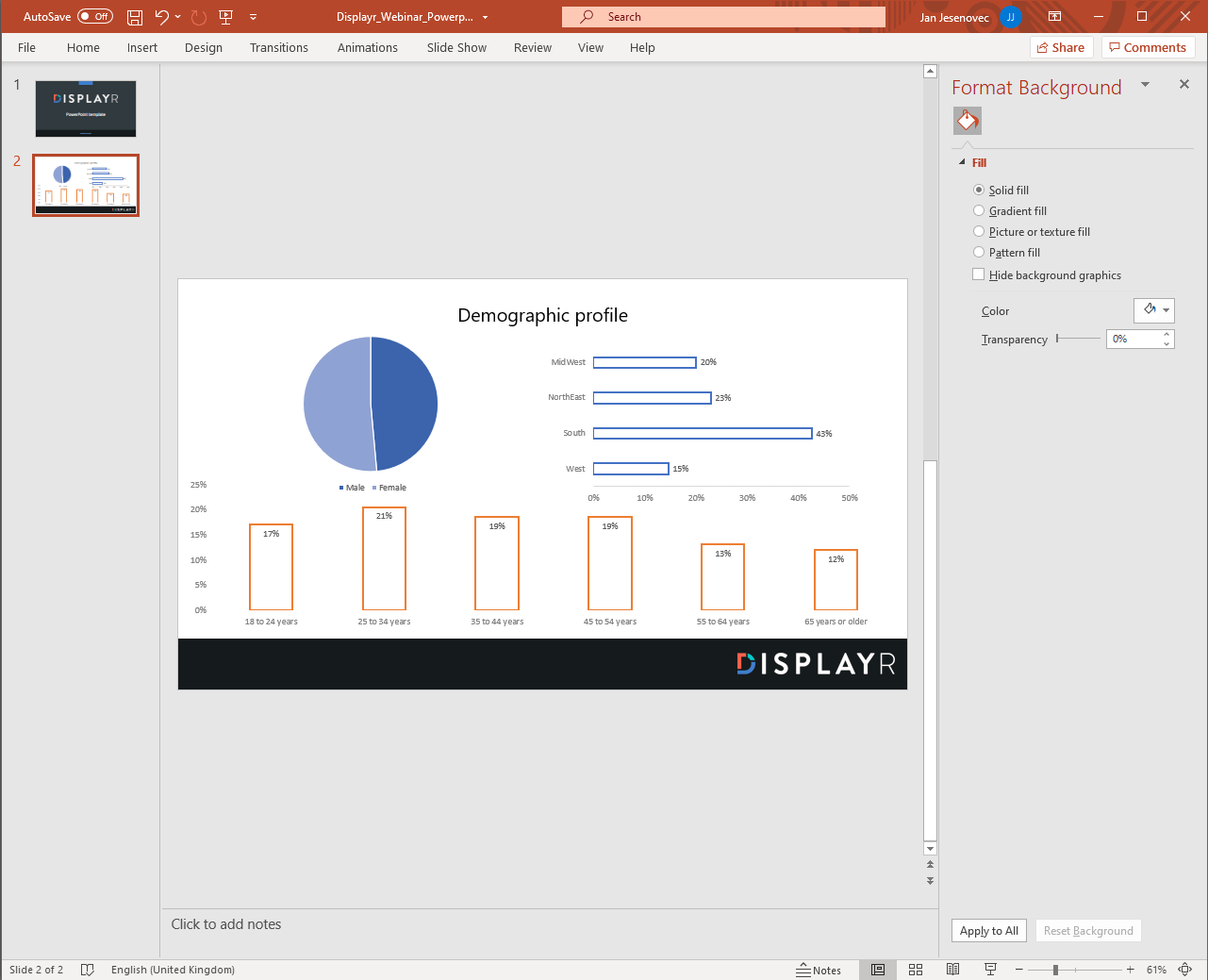
Task: Choose Picture or texture fill
Action: click(979, 232)
